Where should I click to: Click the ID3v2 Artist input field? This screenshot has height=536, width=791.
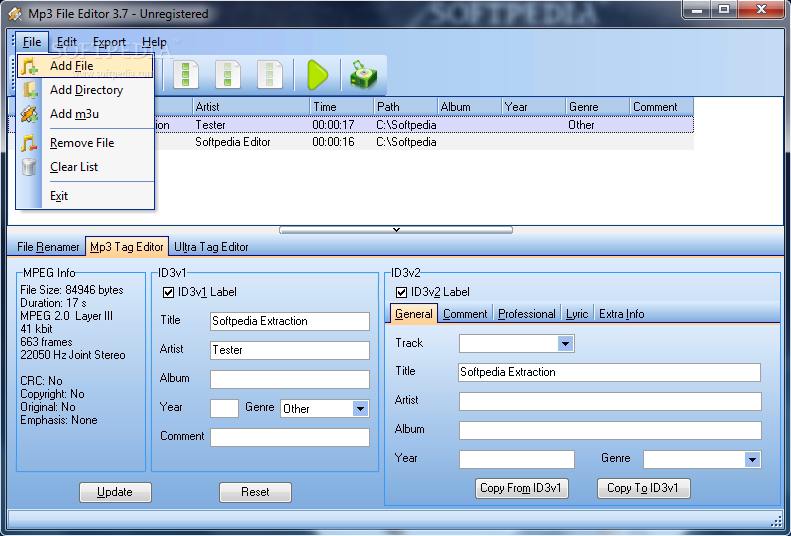coord(610,402)
